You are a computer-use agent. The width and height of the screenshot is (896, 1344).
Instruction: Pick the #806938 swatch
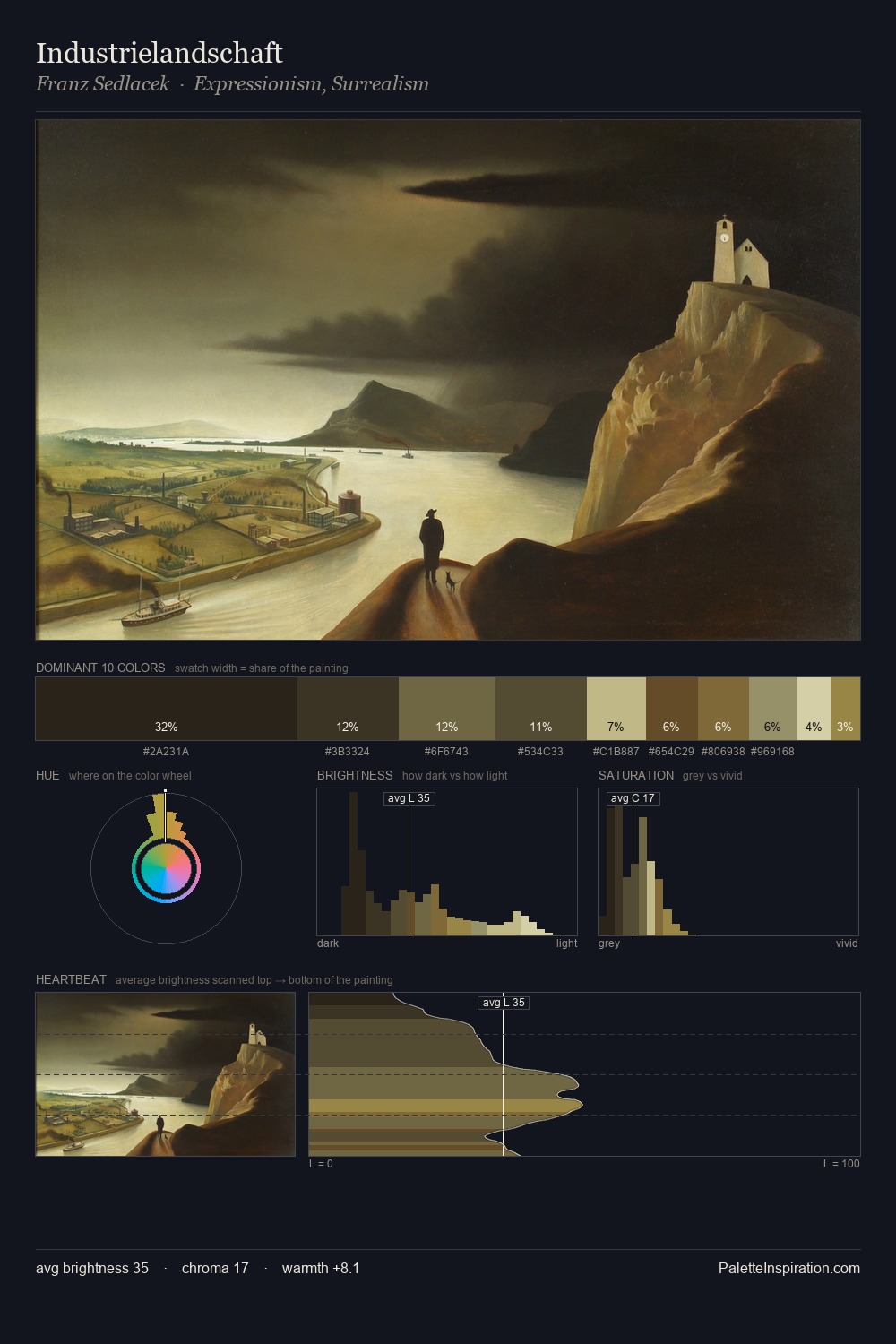723,709
